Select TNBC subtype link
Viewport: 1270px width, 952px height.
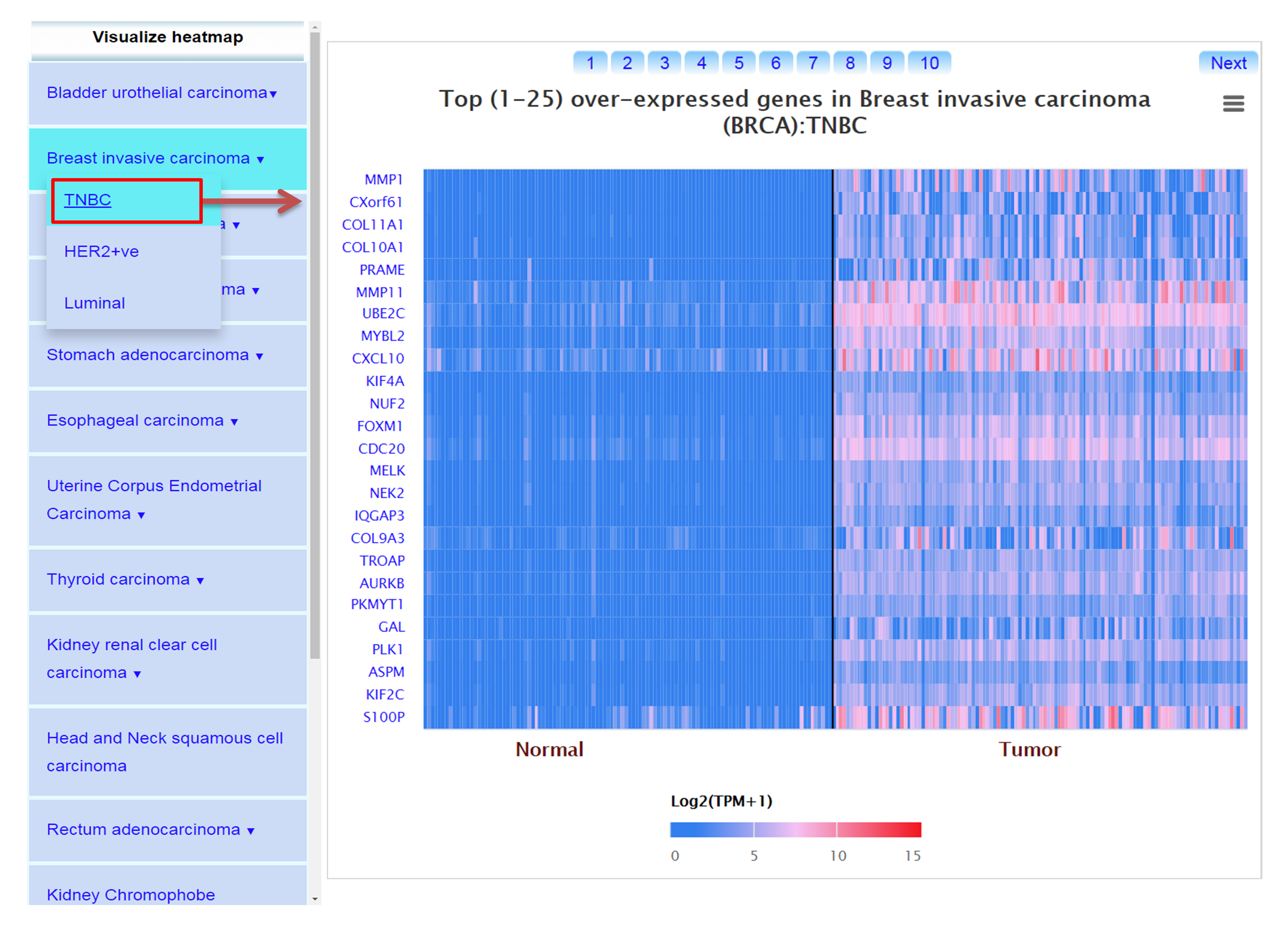tap(87, 200)
